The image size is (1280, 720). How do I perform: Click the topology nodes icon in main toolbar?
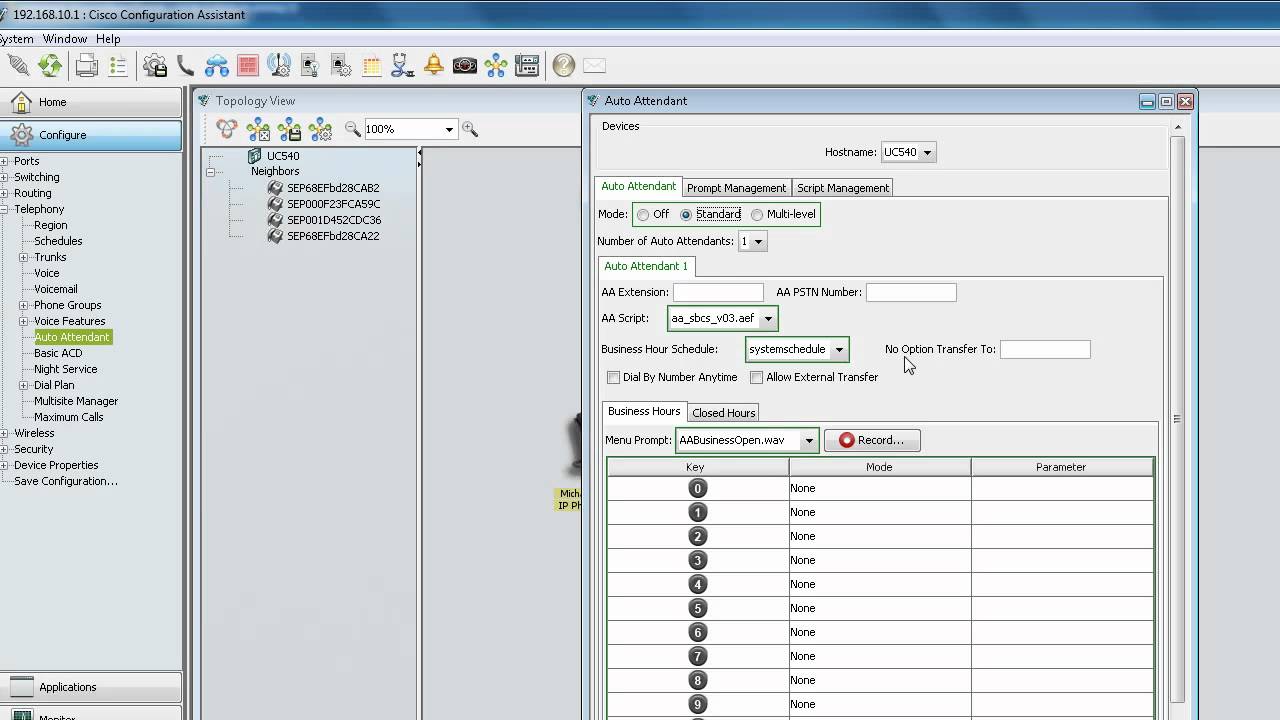point(496,66)
